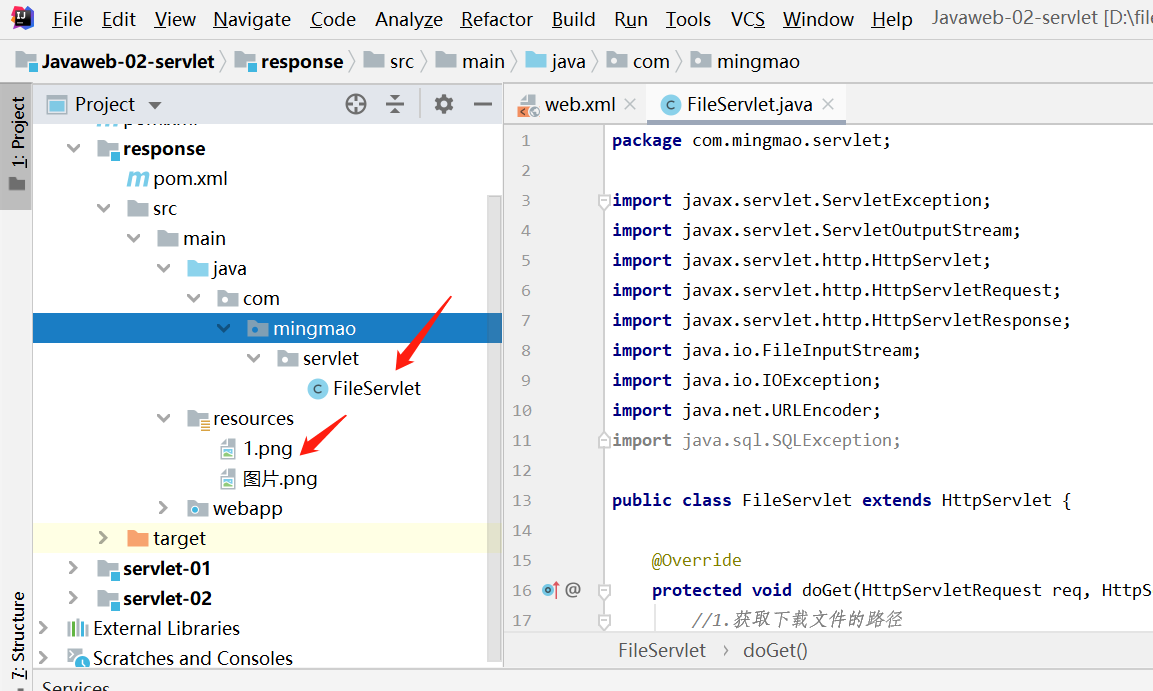Open the 7: Structure tool window button

click(x=16, y=637)
